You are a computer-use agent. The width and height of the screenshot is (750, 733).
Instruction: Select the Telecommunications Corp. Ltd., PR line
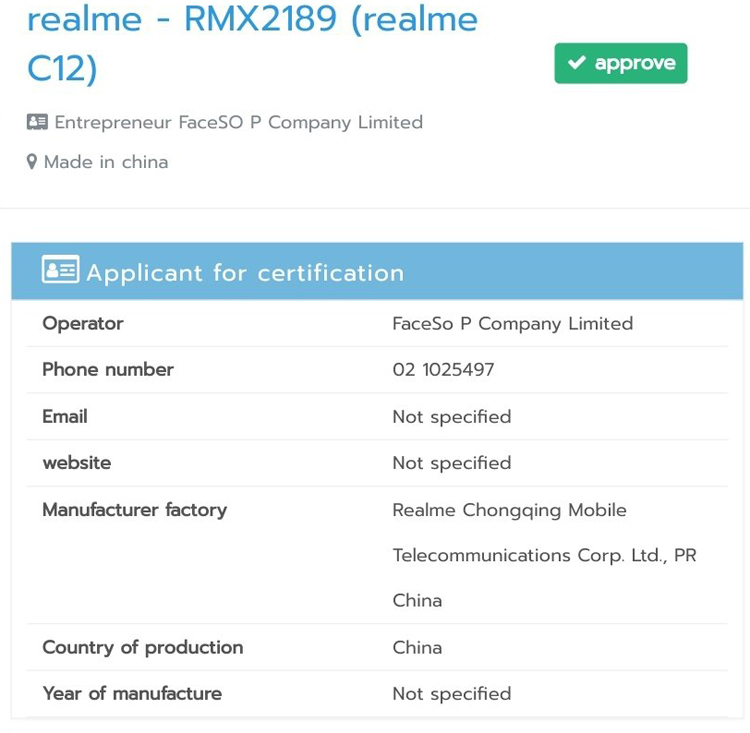point(544,555)
